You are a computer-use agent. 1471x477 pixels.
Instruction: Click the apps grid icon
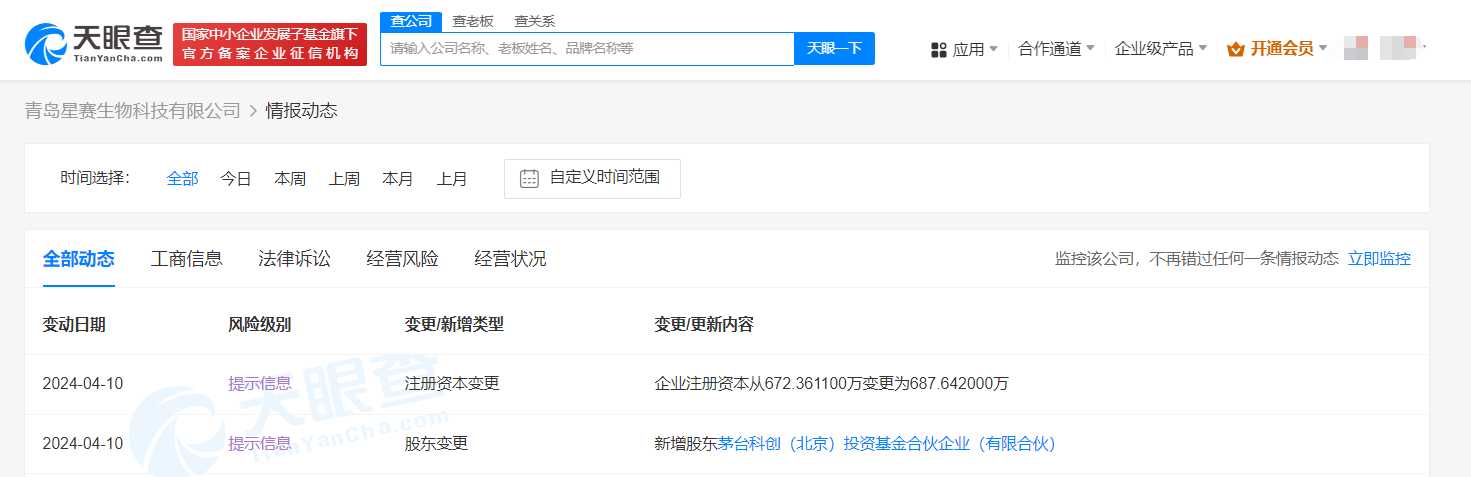(x=938, y=49)
